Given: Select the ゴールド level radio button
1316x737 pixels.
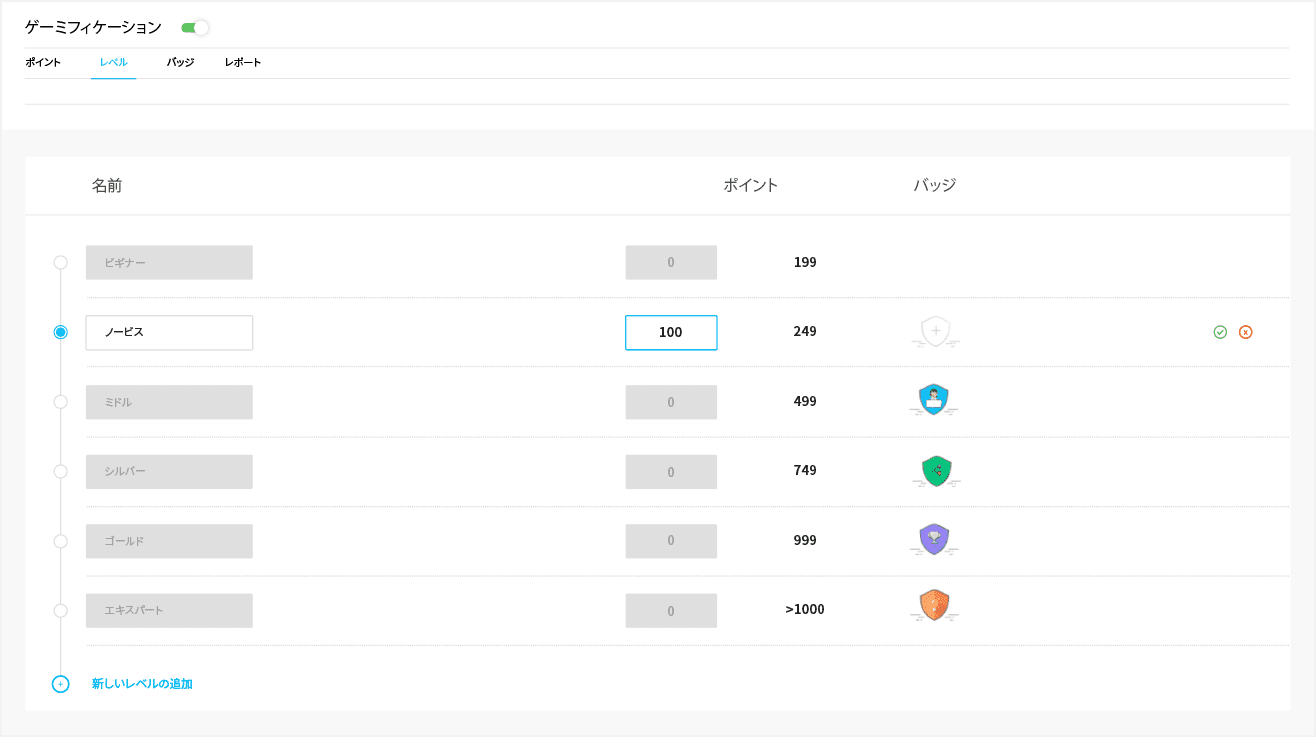Looking at the screenshot, I should pyautogui.click(x=61, y=541).
